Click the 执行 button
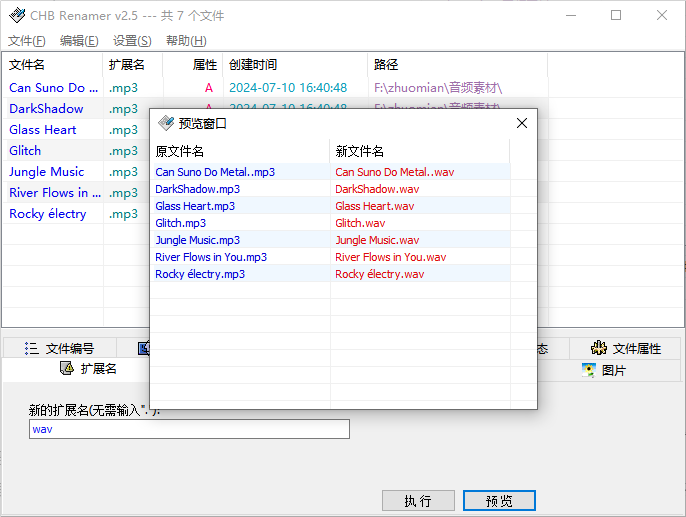This screenshot has width=686, height=517. [x=418, y=500]
